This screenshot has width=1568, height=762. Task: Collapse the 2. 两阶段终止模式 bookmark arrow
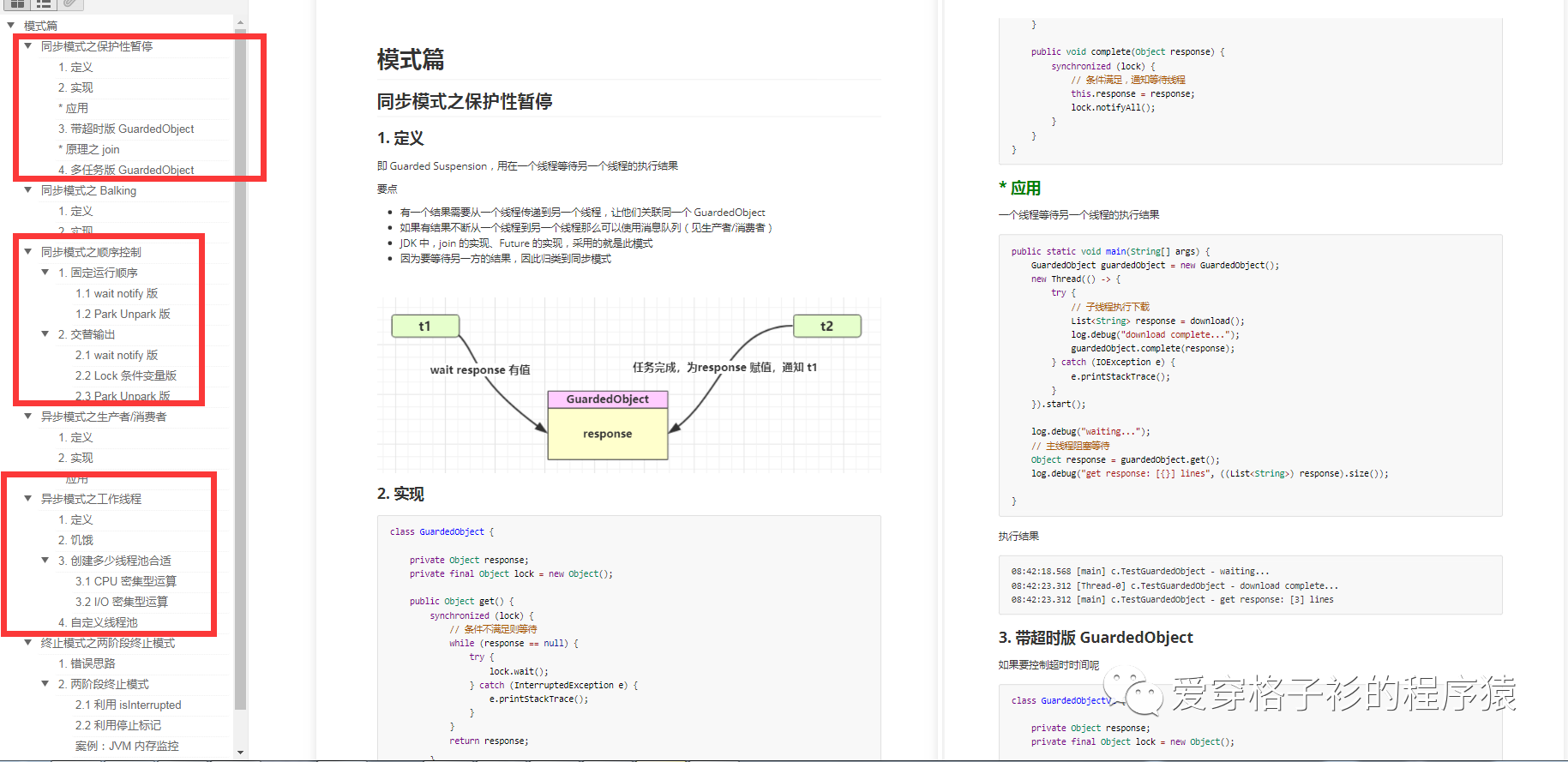tap(45, 684)
